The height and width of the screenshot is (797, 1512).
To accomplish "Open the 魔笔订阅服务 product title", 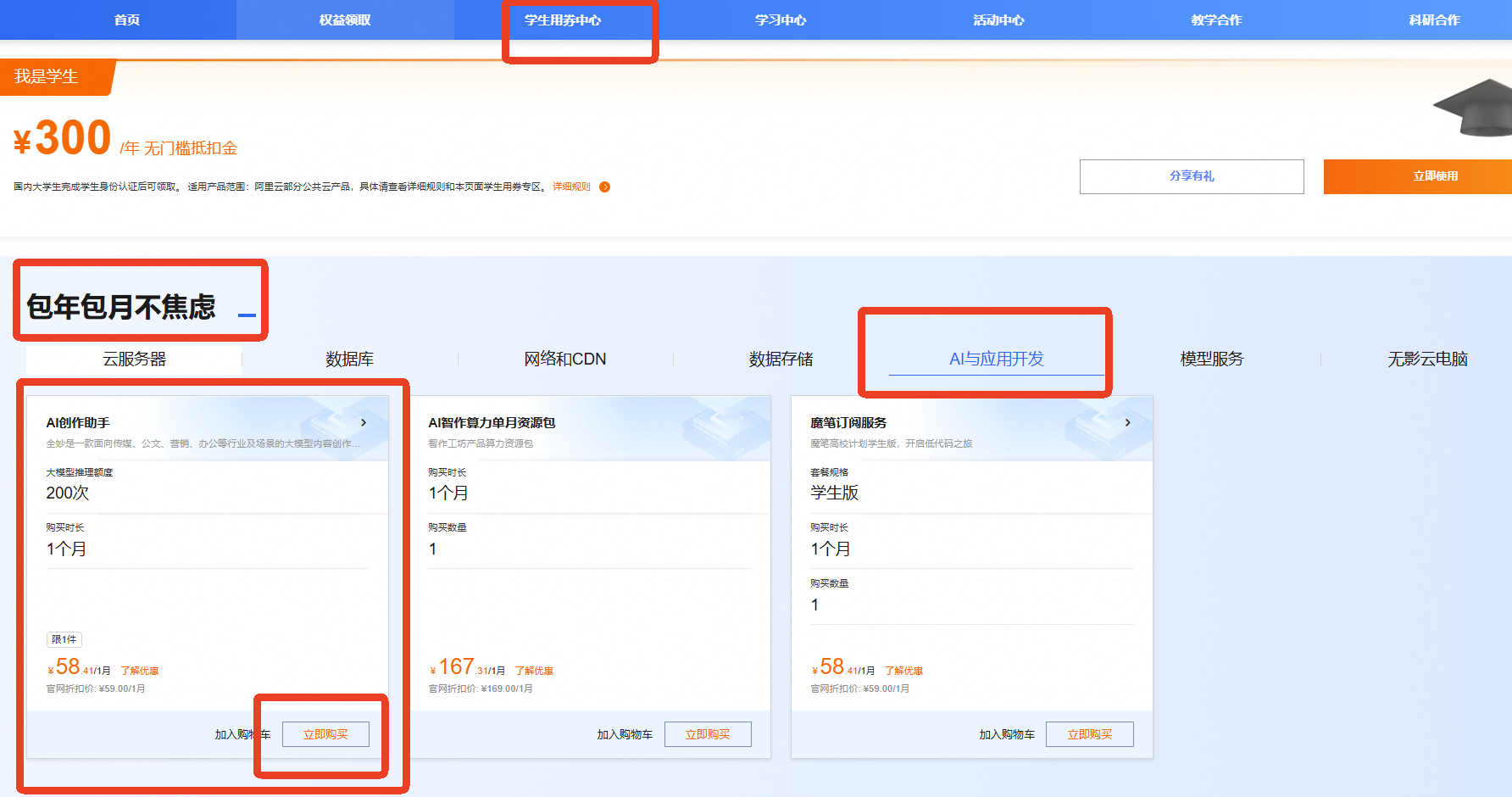I will tap(848, 422).
